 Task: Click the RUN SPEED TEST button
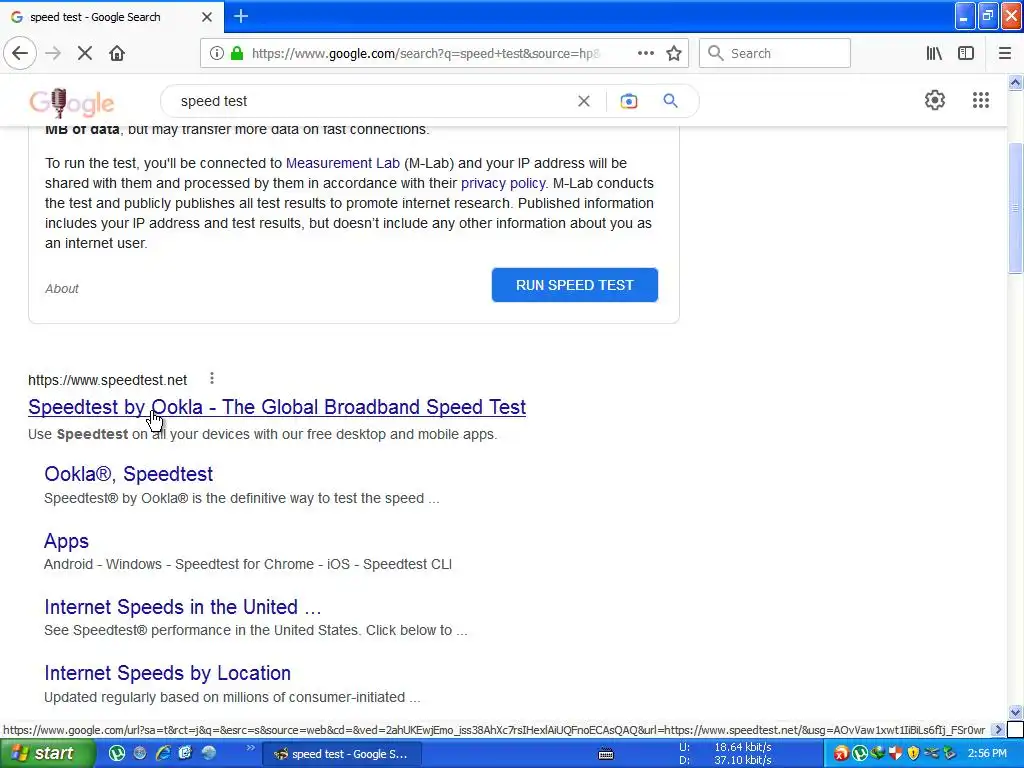(x=575, y=285)
